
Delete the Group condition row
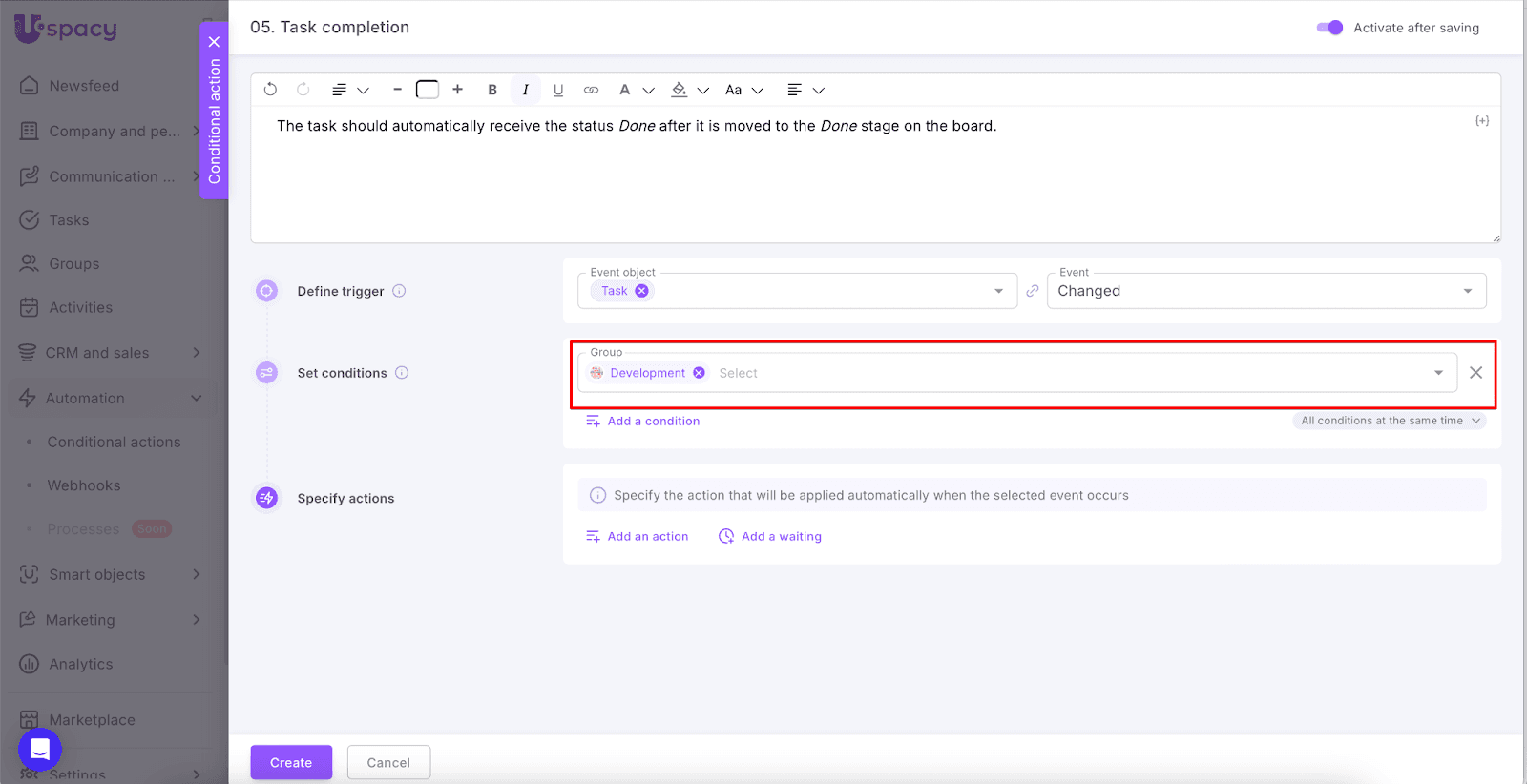pyautogui.click(x=1475, y=373)
